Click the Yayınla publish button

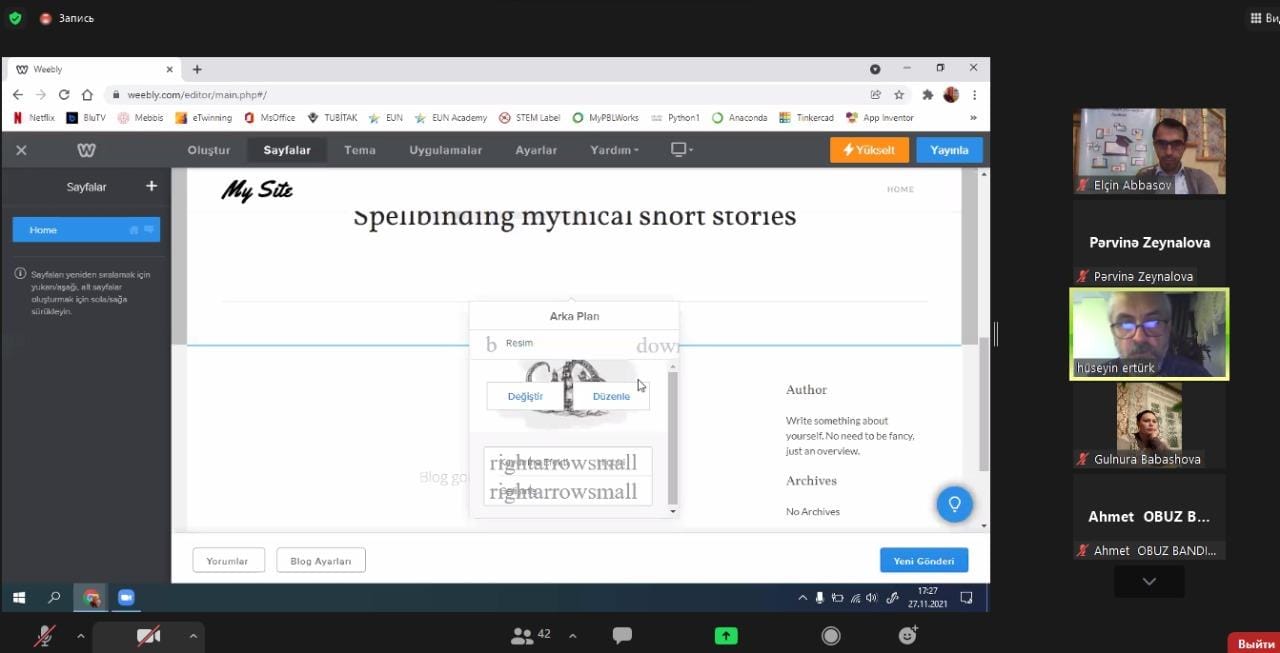(x=949, y=150)
